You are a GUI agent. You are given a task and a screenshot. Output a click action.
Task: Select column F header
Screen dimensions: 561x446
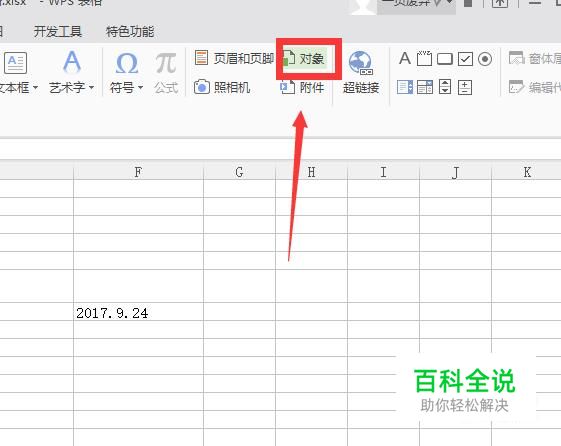pos(138,172)
